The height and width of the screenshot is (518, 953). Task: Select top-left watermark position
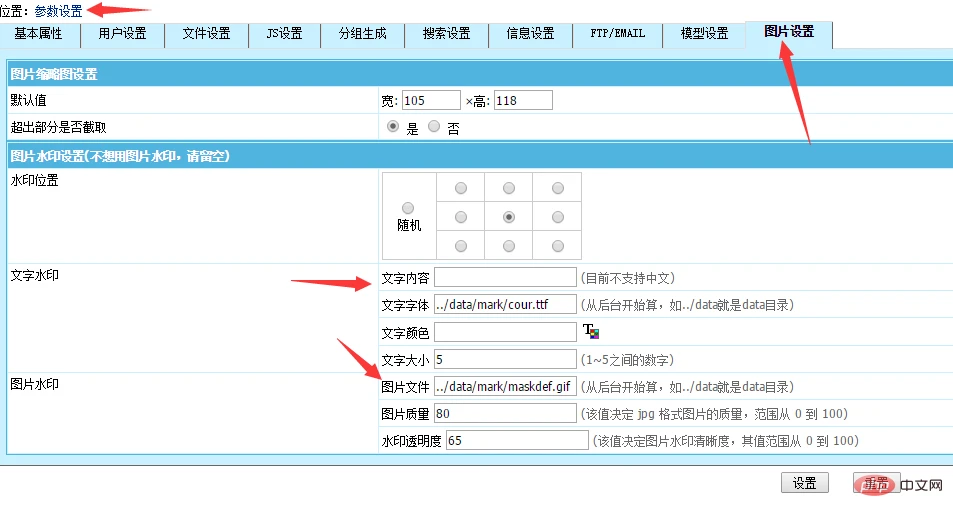pyautogui.click(x=461, y=188)
